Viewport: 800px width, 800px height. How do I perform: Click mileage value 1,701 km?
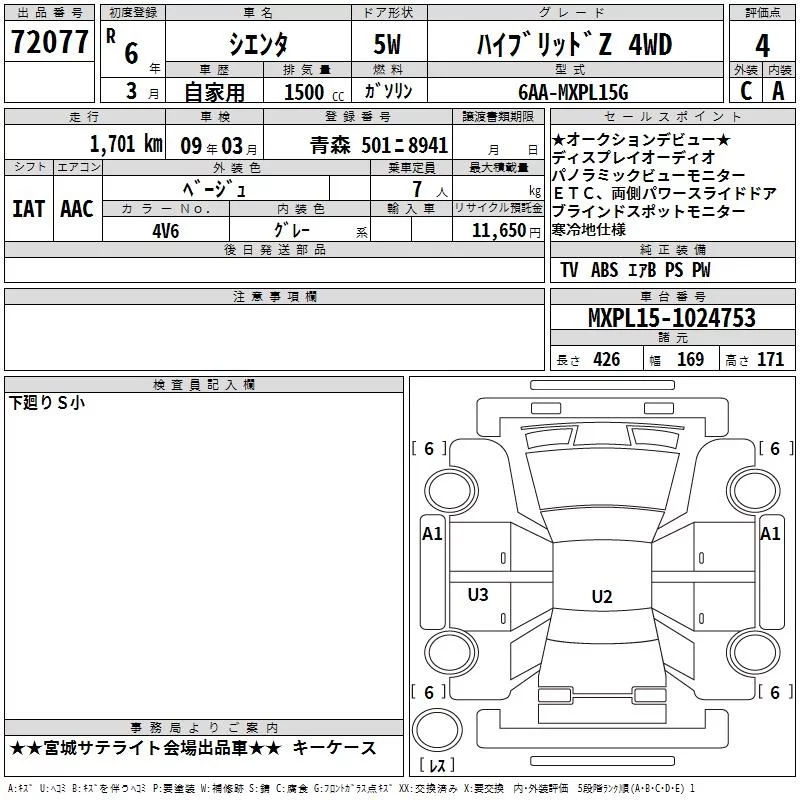[126, 144]
